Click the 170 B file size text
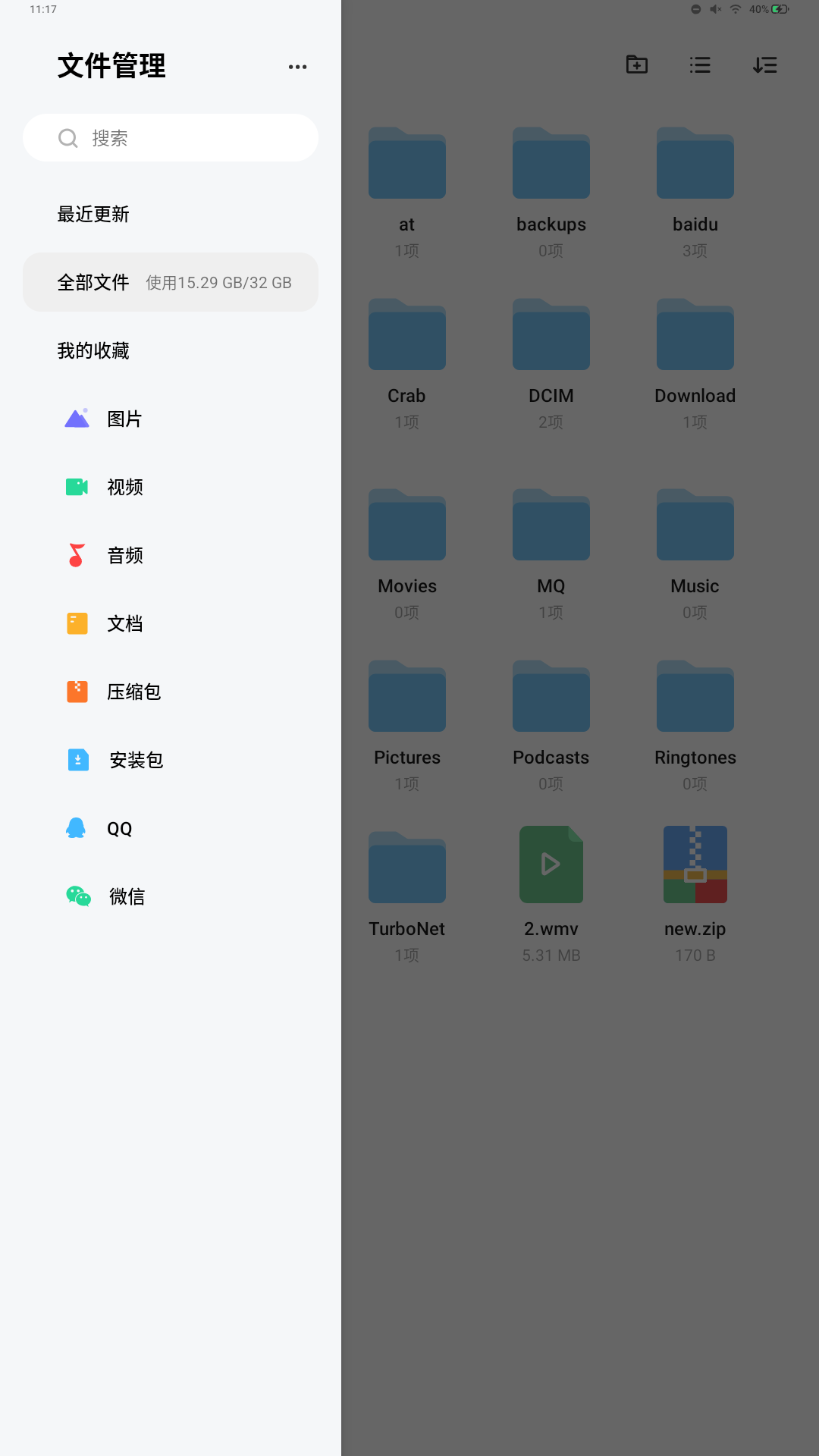The image size is (819, 1456). tap(695, 955)
